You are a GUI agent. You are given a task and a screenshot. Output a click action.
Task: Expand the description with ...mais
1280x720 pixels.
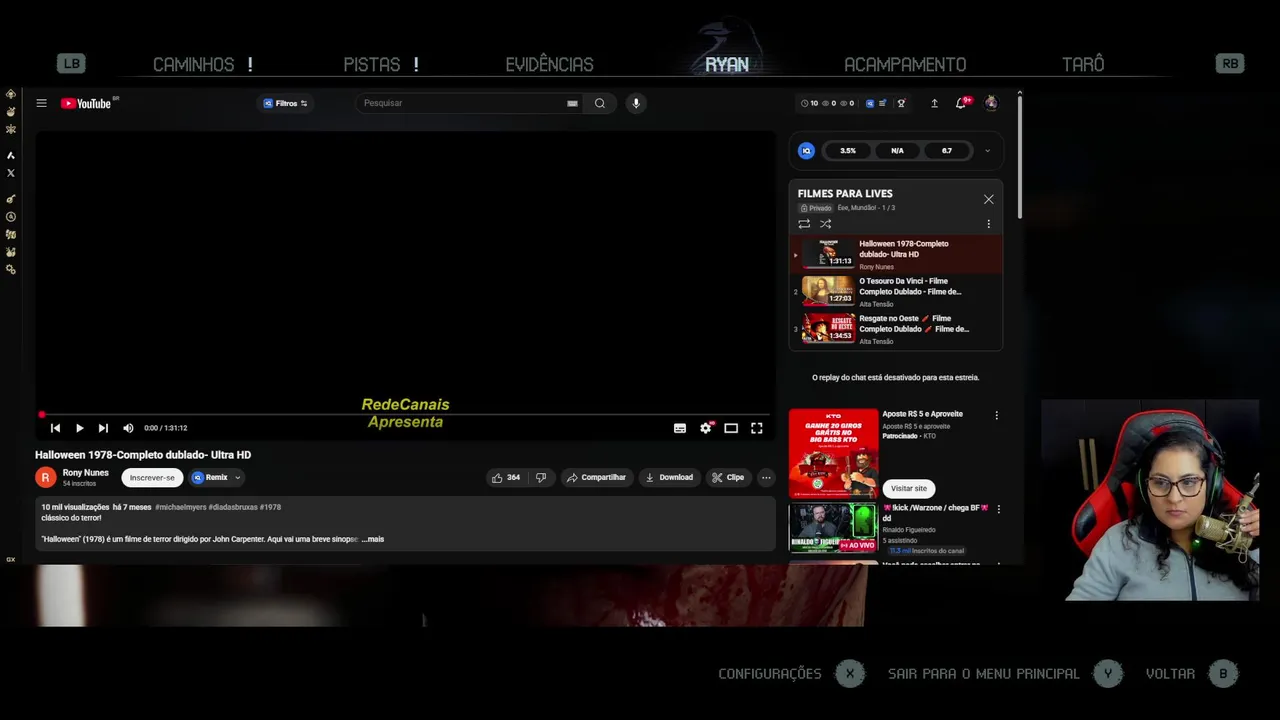click(373, 539)
